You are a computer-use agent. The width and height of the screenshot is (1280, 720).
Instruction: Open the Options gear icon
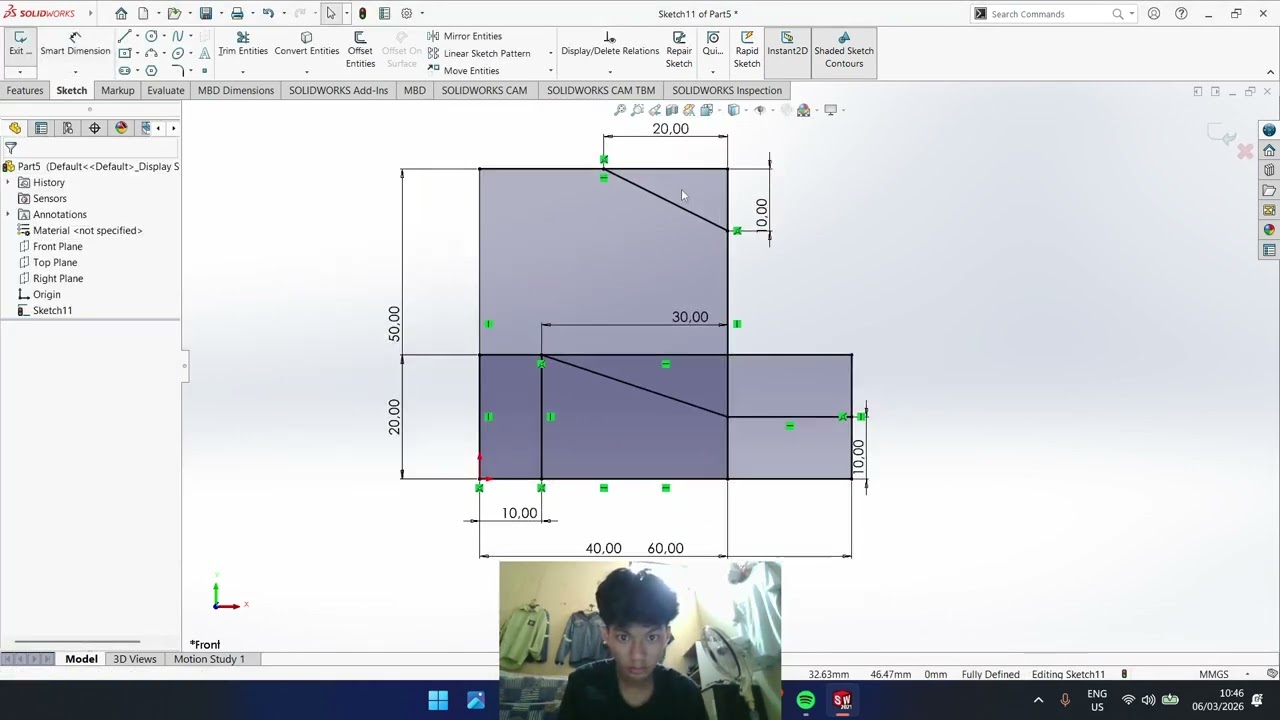[x=407, y=14]
